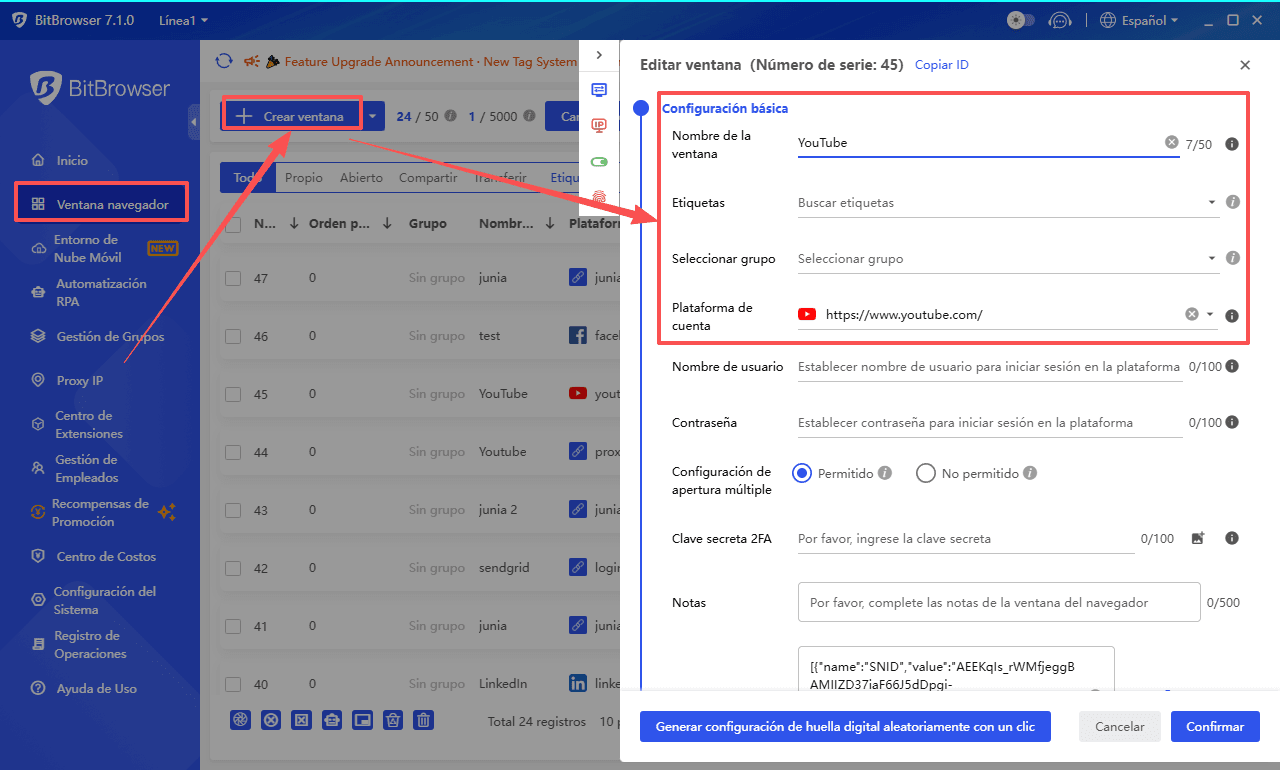Click the image upload icon beside 2FA field
This screenshot has width=1280, height=770.
point(1198,538)
